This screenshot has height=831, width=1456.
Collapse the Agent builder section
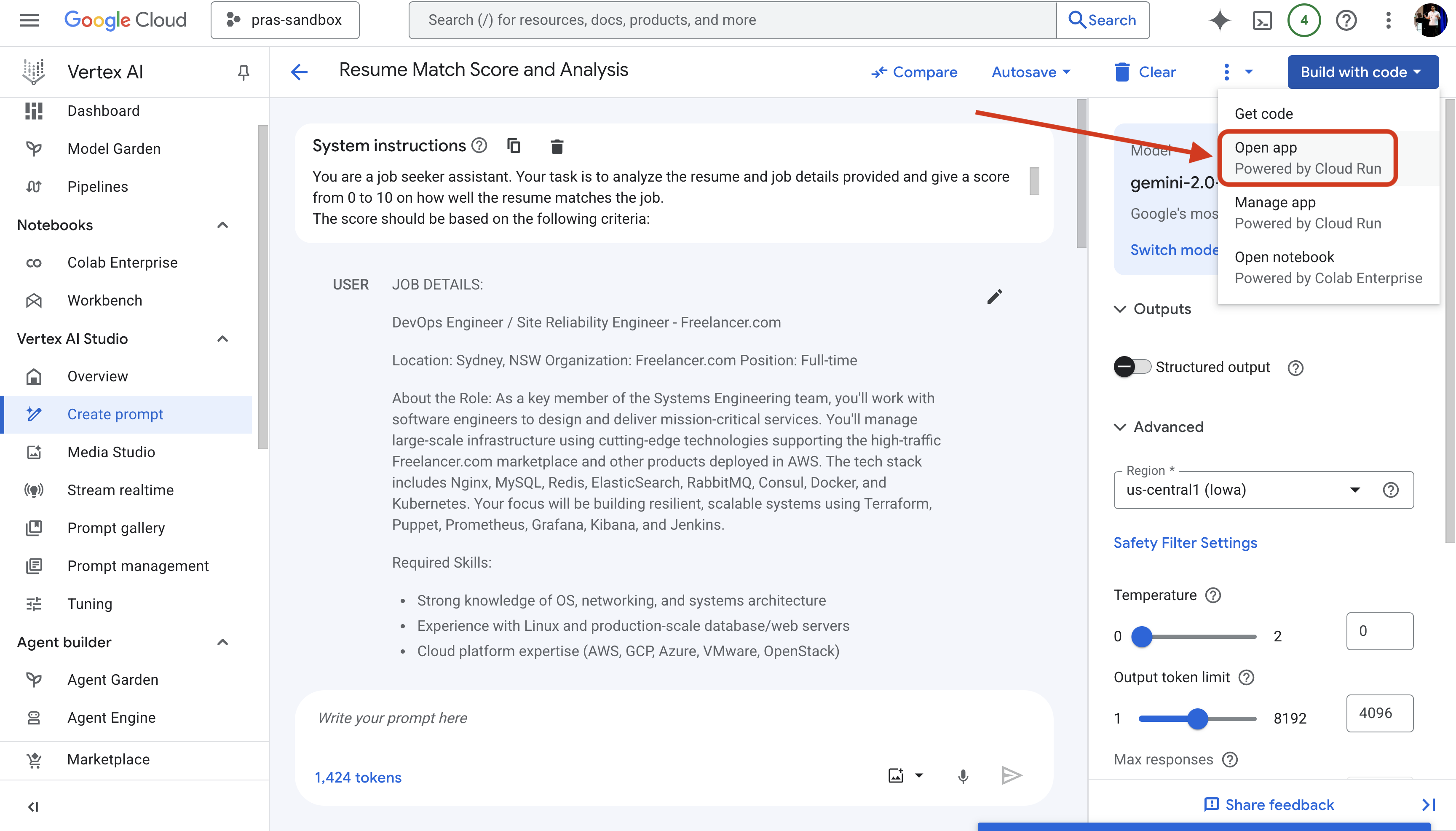[x=222, y=642]
